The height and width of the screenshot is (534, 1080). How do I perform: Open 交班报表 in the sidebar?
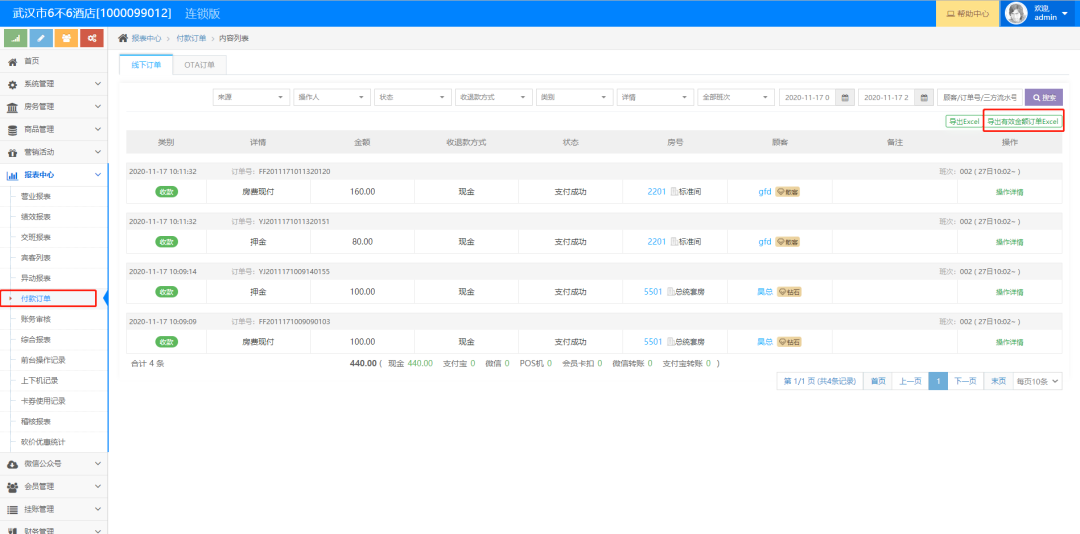[x=36, y=237]
